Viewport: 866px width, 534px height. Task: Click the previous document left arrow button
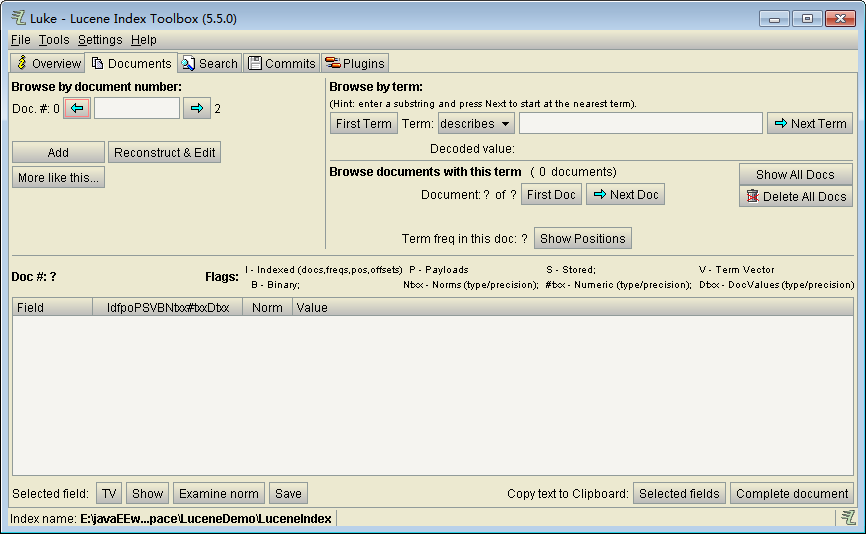(77, 108)
